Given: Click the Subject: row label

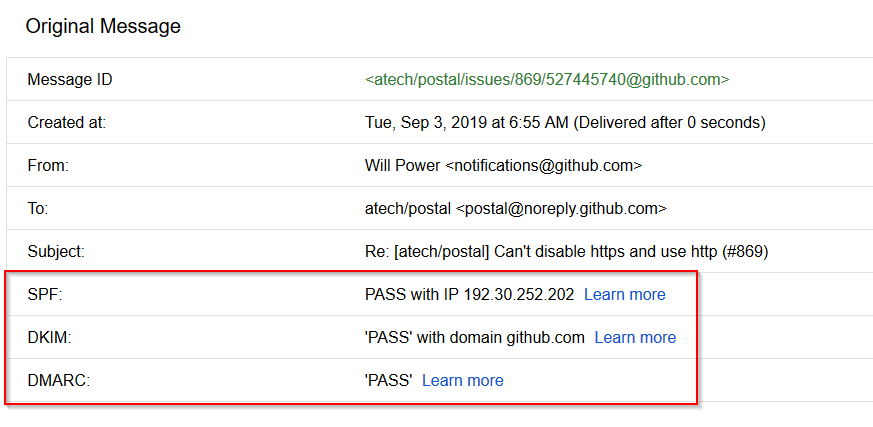Looking at the screenshot, I should 56,252.
